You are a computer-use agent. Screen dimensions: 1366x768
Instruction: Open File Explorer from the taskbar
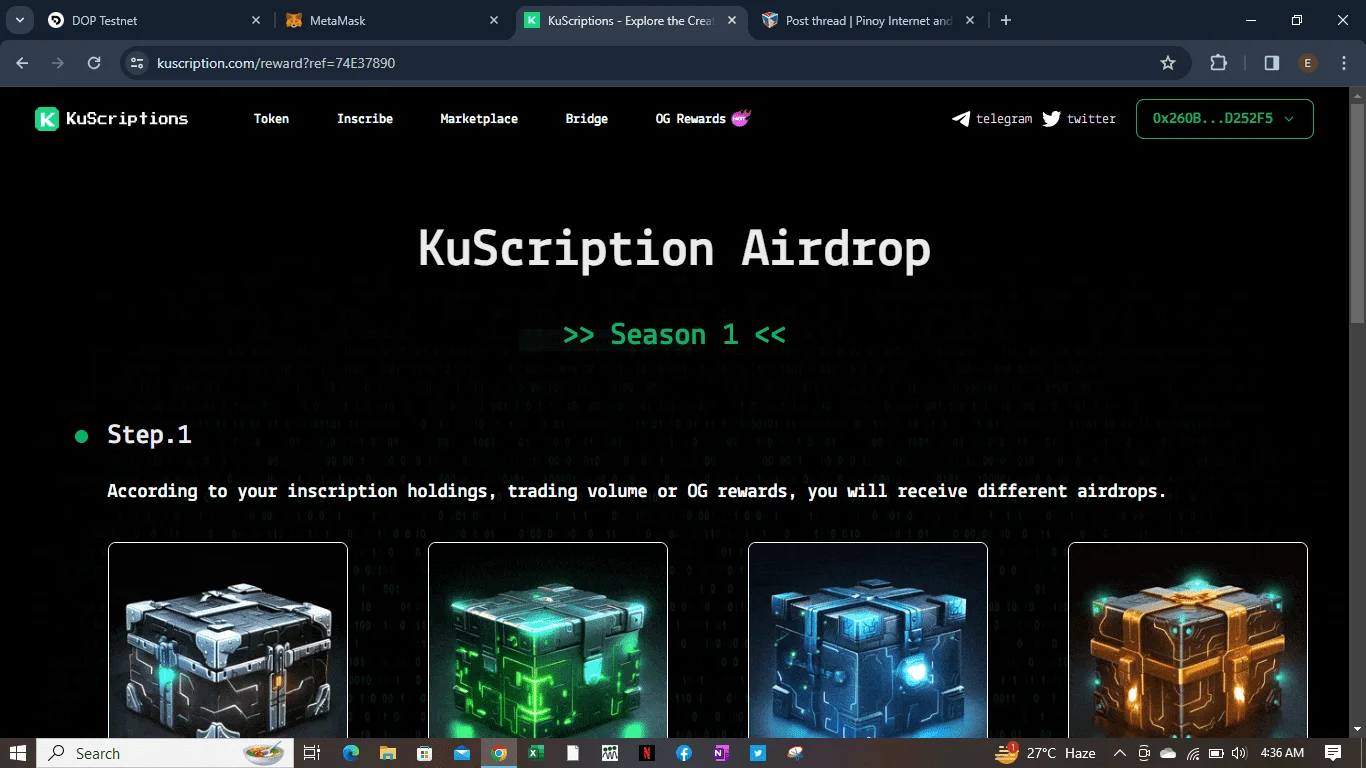[x=387, y=753]
